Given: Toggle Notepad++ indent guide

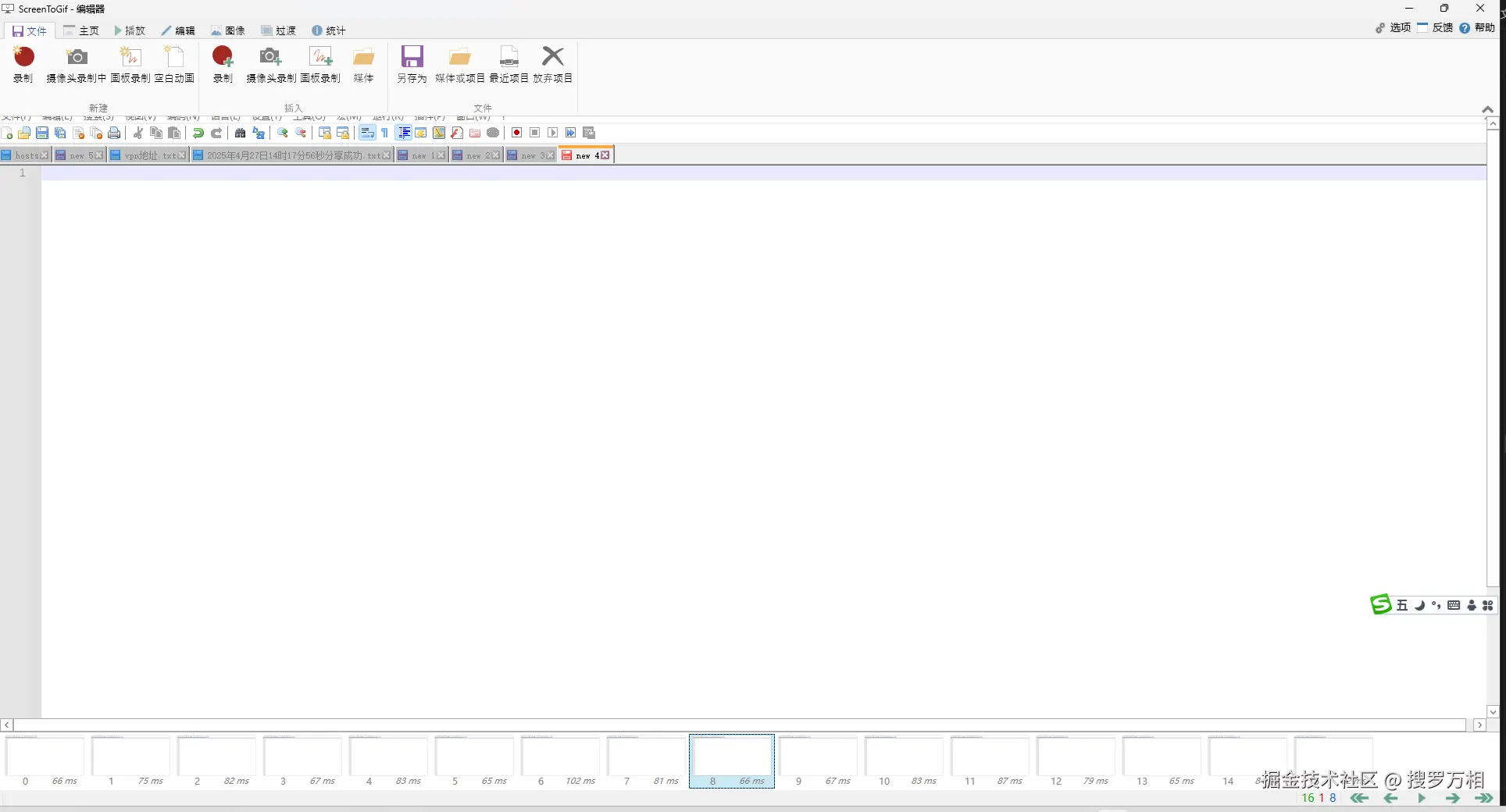Looking at the screenshot, I should tap(404, 133).
